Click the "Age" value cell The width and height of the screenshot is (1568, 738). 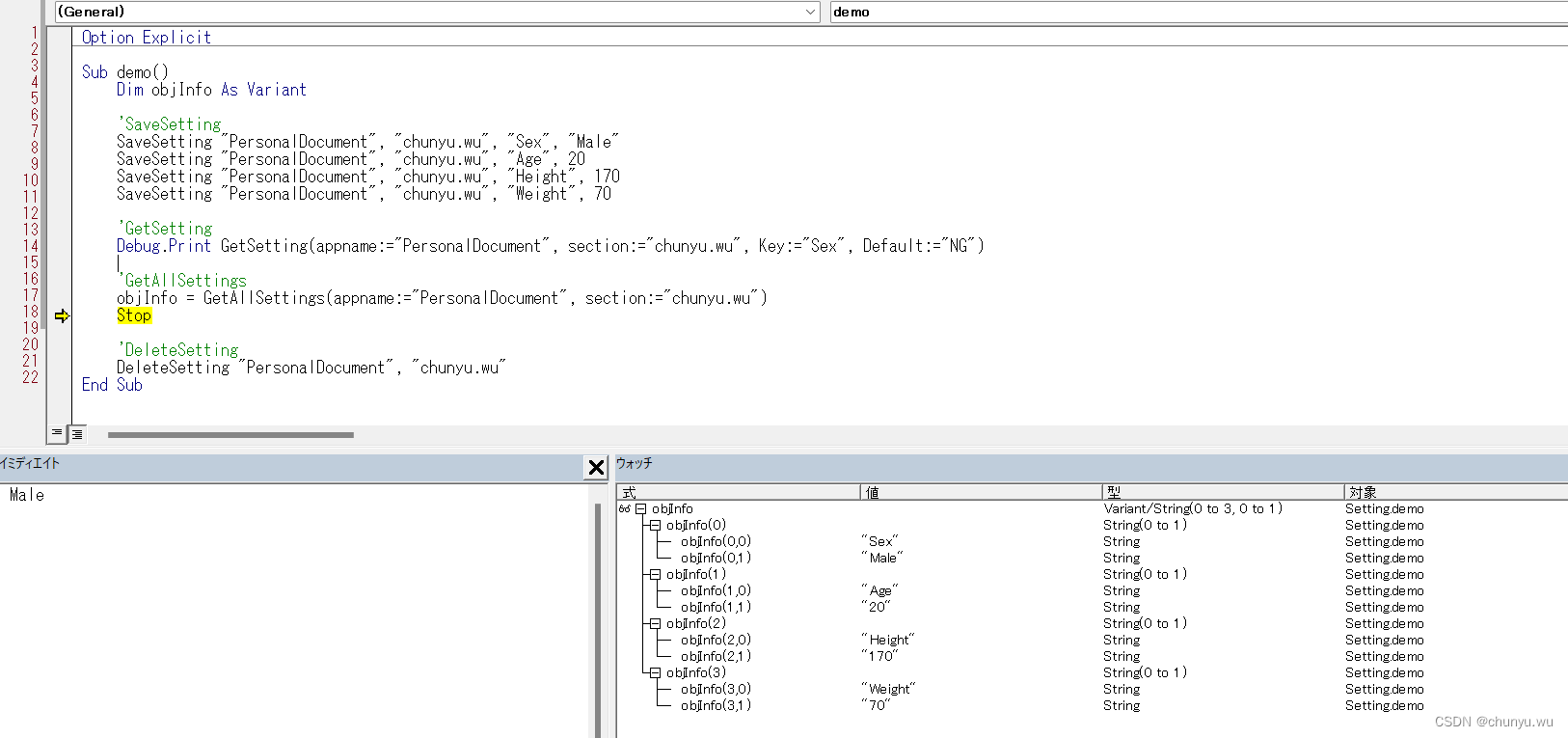coord(879,590)
